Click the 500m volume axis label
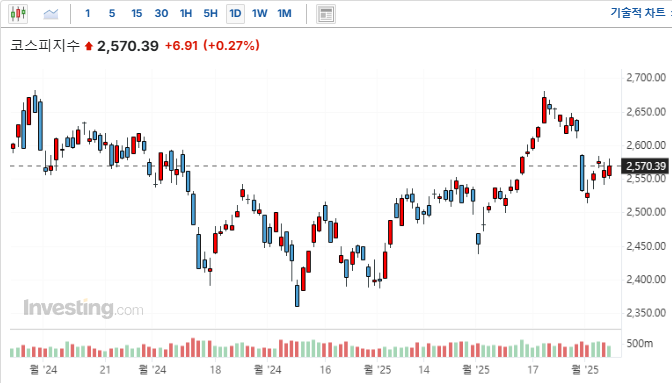The width and height of the screenshot is (672, 383). pyautogui.click(x=639, y=343)
